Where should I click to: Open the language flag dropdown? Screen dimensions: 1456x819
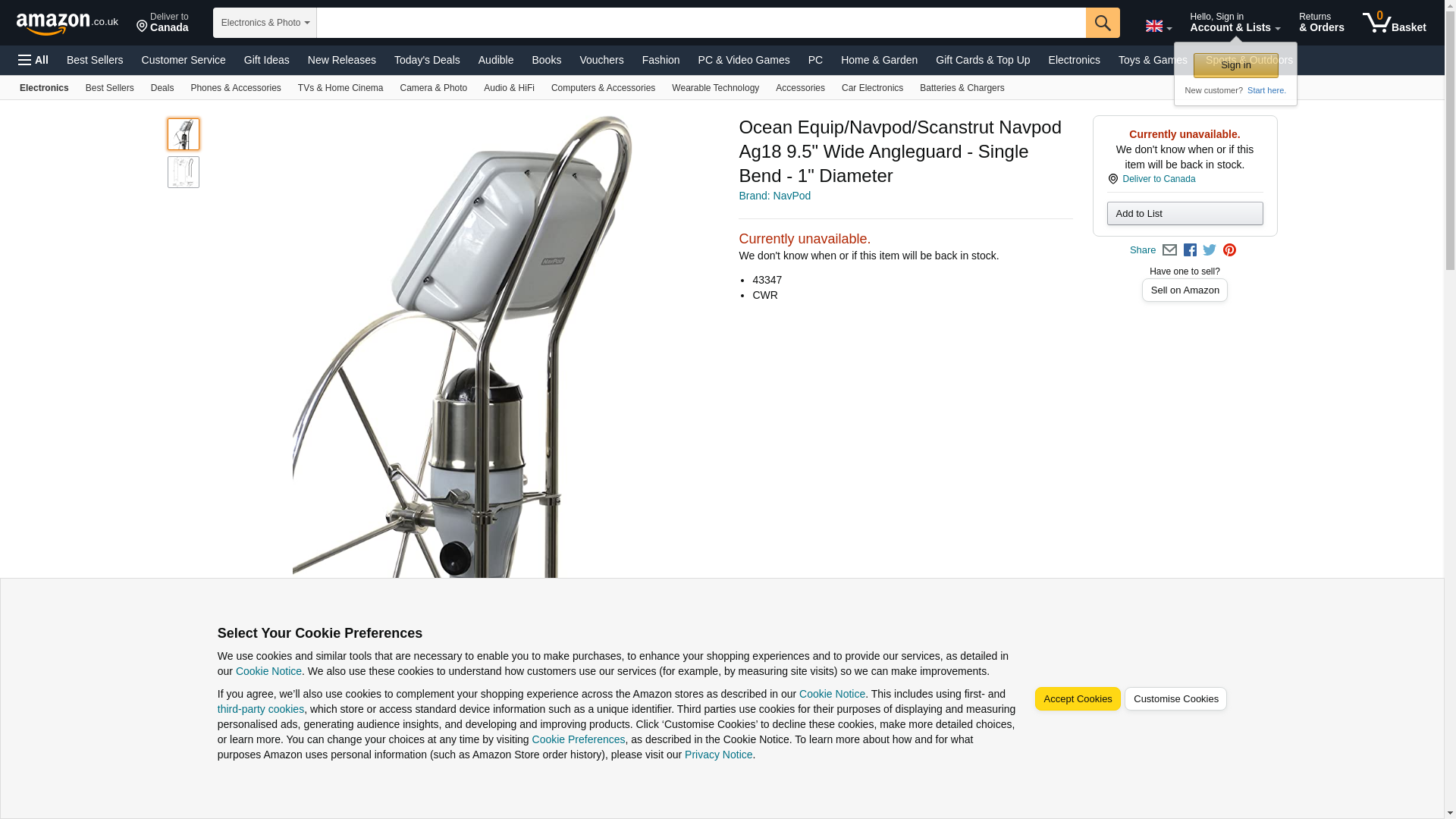tap(1159, 27)
